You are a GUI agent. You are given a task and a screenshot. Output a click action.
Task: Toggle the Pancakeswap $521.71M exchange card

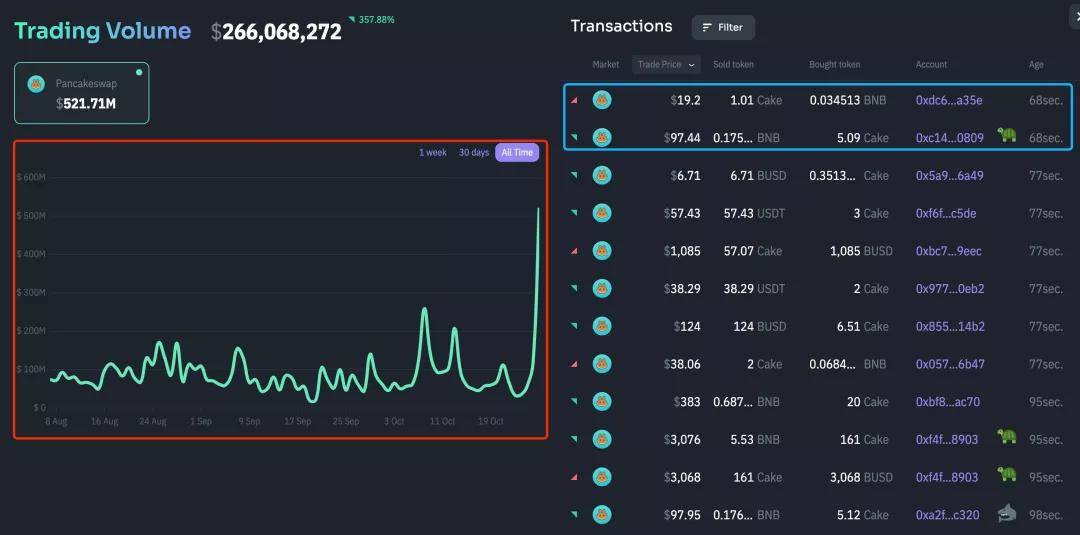pos(81,93)
